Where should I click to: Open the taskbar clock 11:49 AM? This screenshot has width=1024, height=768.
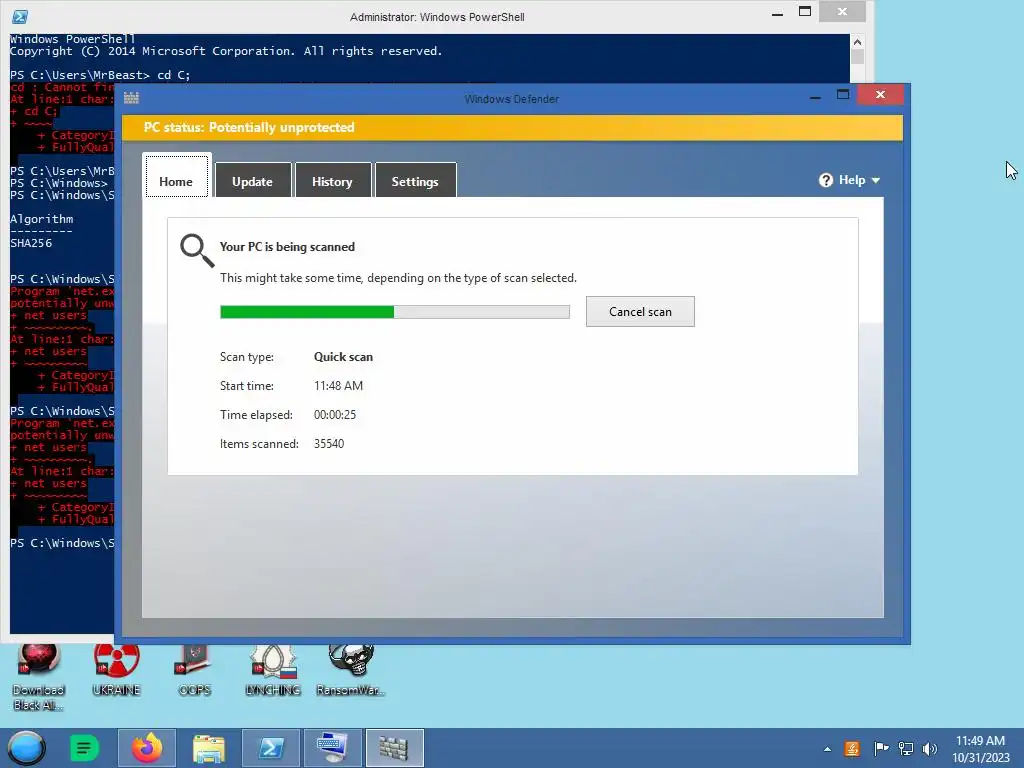980,749
